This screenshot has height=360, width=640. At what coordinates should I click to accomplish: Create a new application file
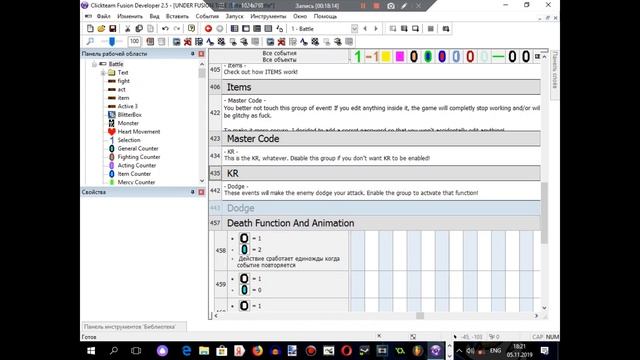[90, 29]
